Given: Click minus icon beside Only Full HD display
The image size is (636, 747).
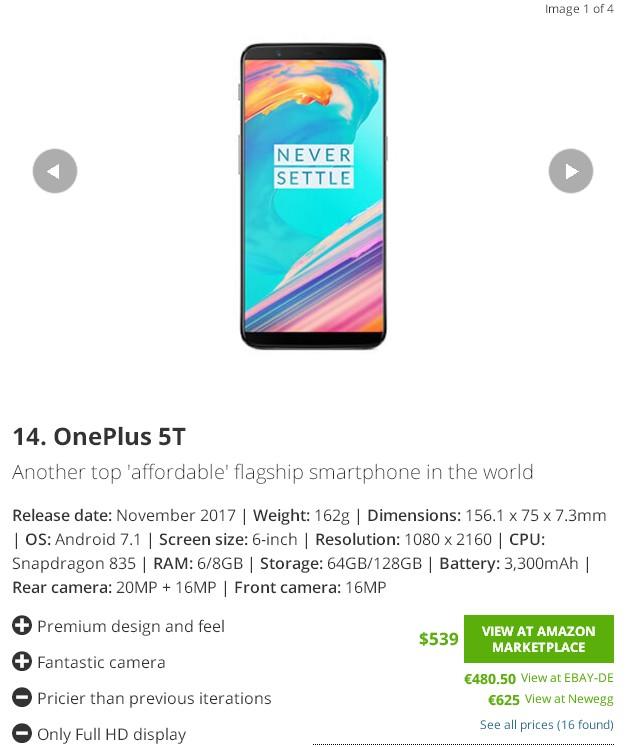Looking at the screenshot, I should (x=22, y=734).
